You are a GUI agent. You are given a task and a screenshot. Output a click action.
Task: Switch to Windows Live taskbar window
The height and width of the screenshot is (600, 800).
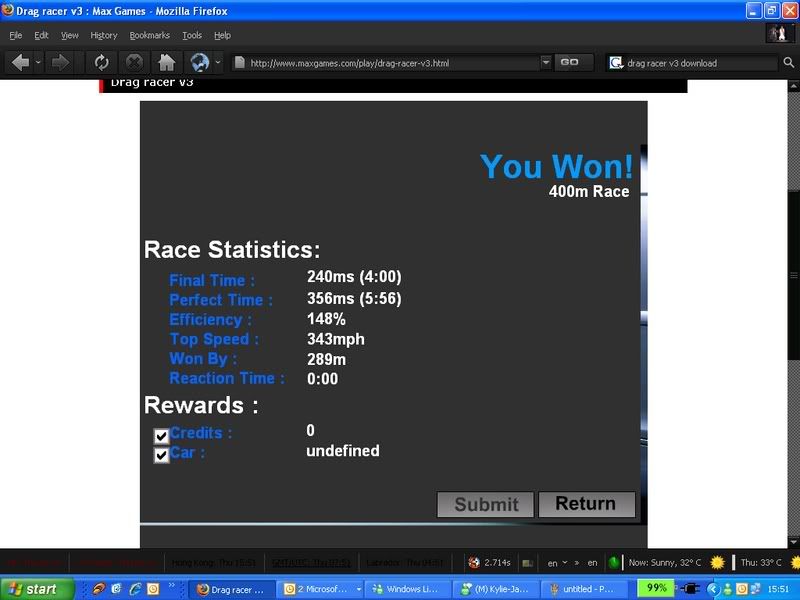pos(408,589)
